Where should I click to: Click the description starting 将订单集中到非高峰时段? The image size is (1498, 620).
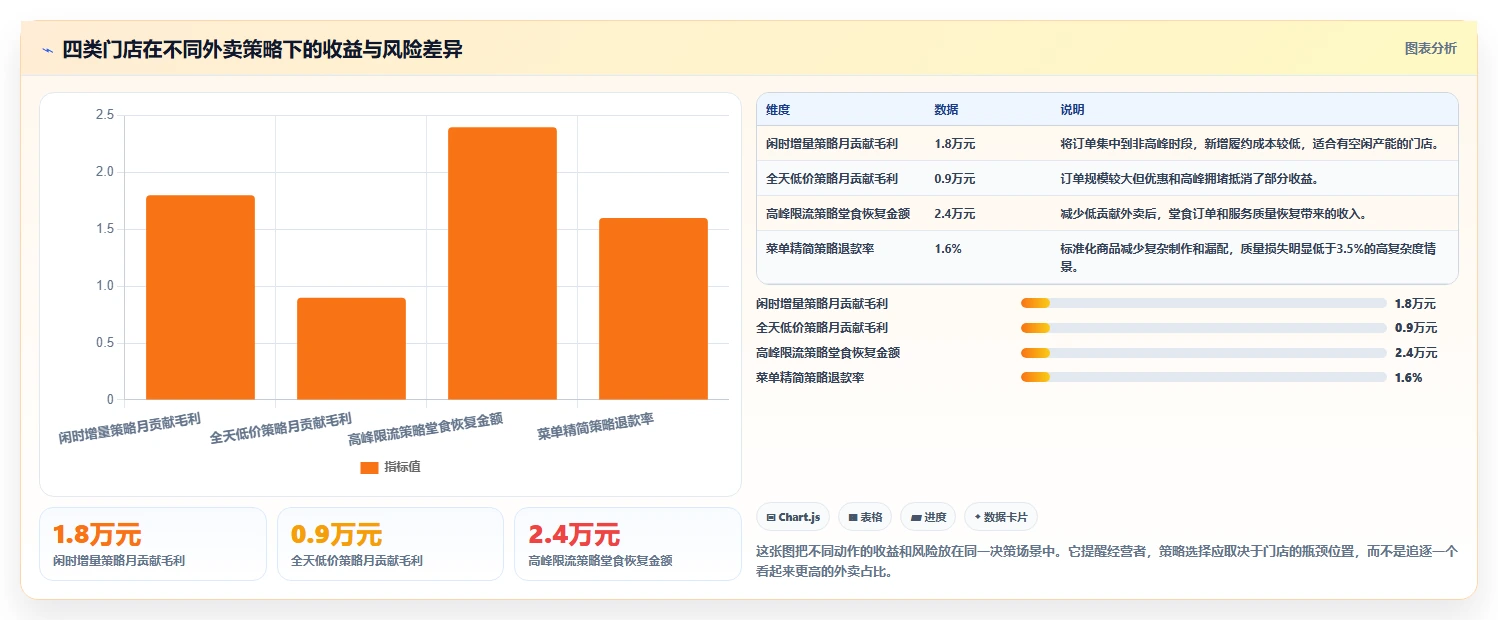coord(1249,144)
